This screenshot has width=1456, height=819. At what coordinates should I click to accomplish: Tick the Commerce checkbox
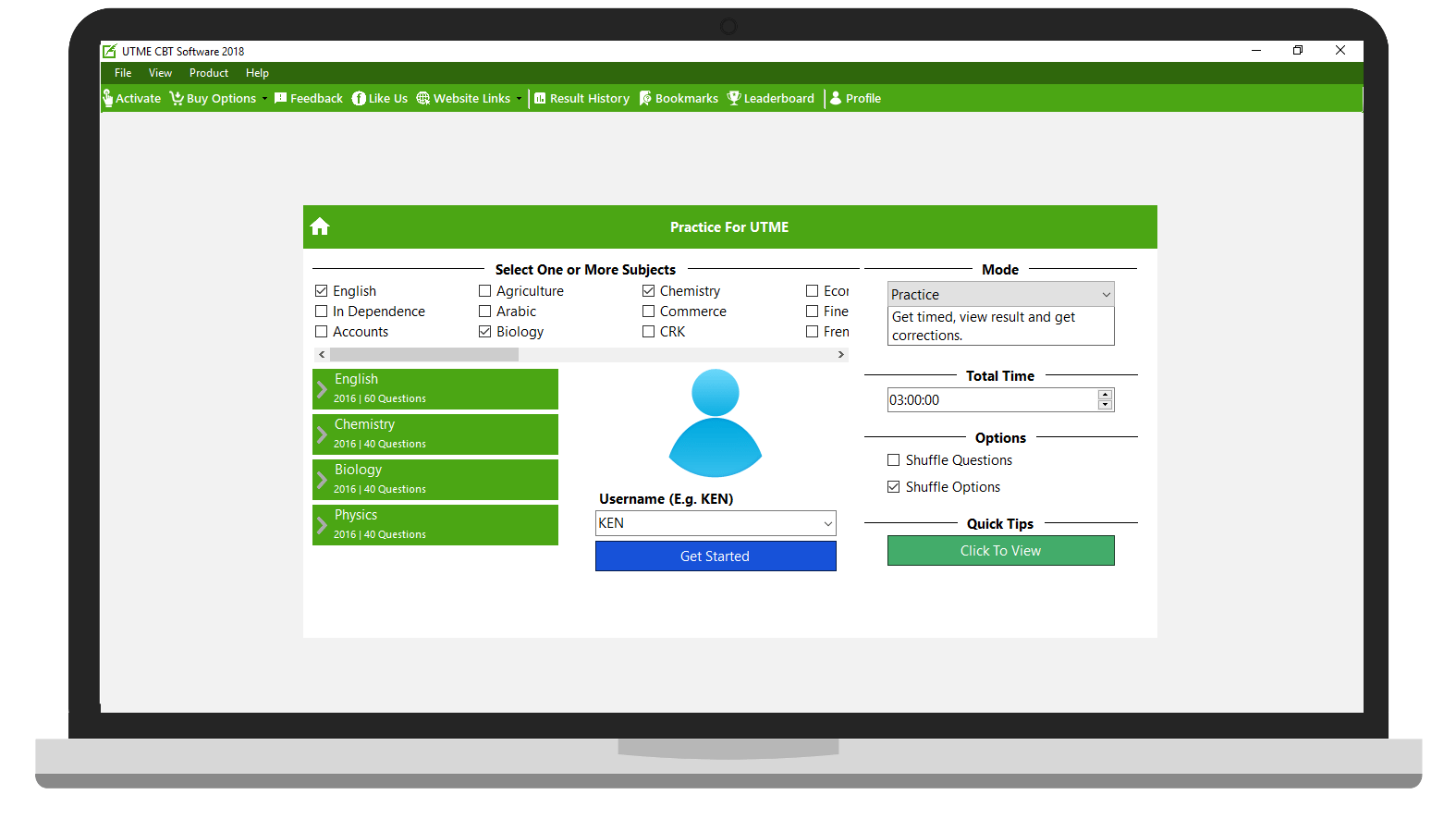click(649, 312)
